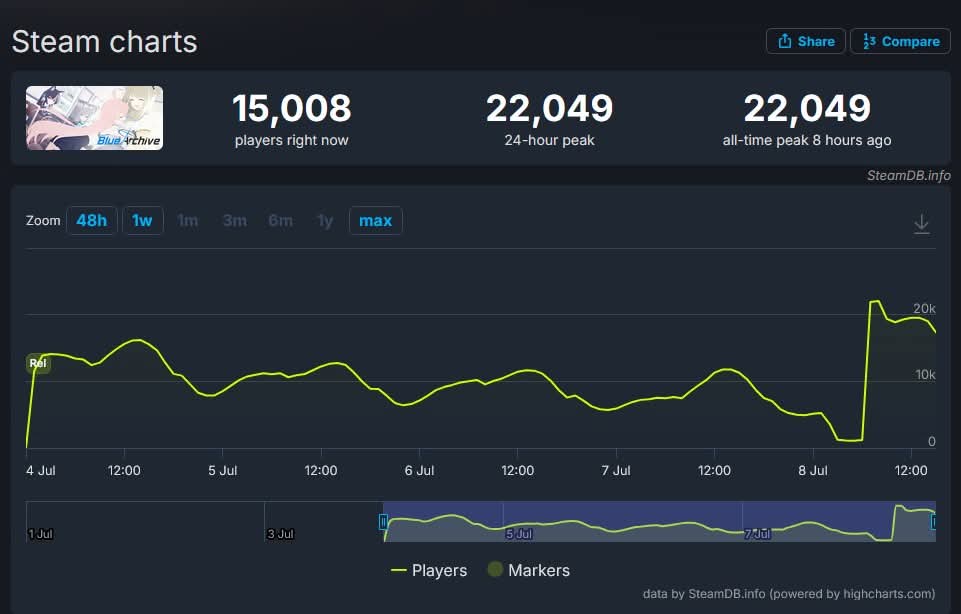
Task: Click the 10k y-axis label
Action: (x=925, y=374)
